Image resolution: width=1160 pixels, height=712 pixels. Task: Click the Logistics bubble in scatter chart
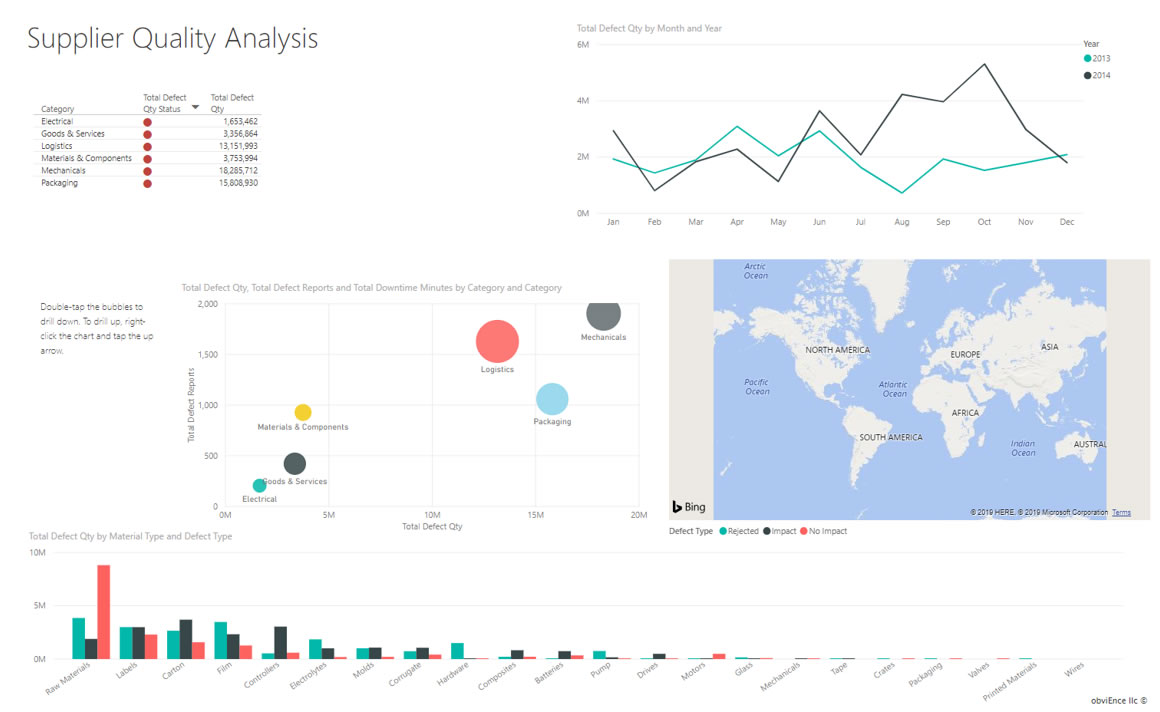click(x=497, y=341)
